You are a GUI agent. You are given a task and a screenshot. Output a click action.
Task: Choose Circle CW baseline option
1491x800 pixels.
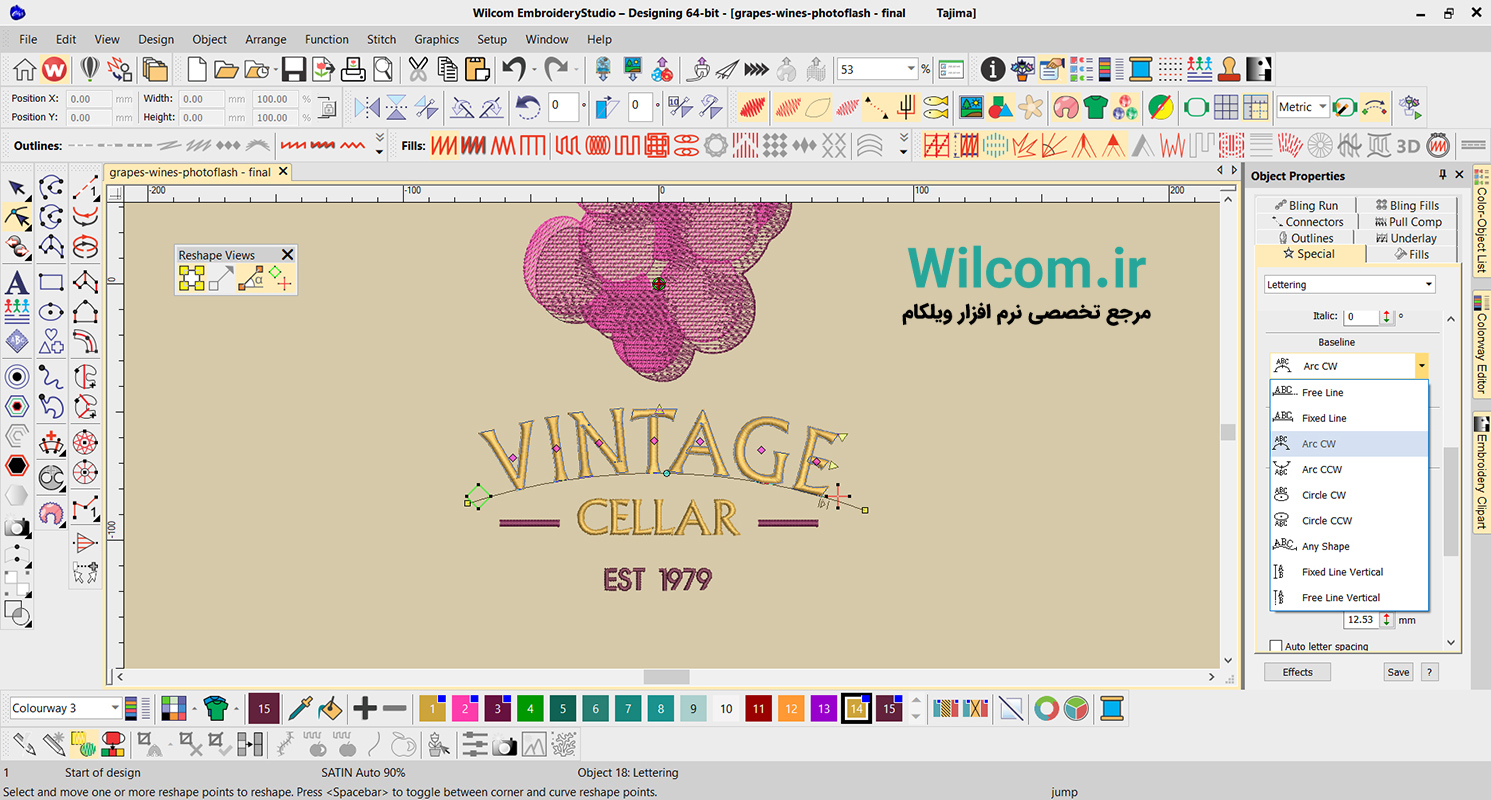coord(1349,495)
